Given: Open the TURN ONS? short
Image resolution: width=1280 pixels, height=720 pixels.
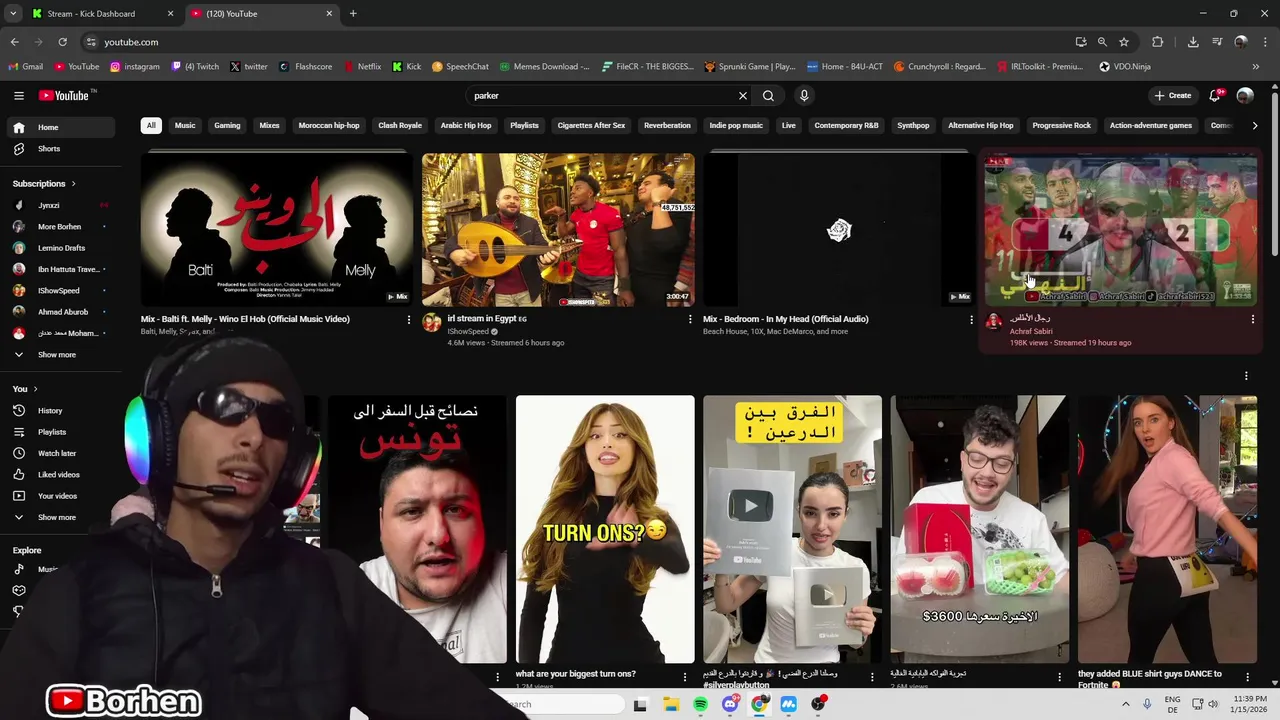Looking at the screenshot, I should pos(605,529).
